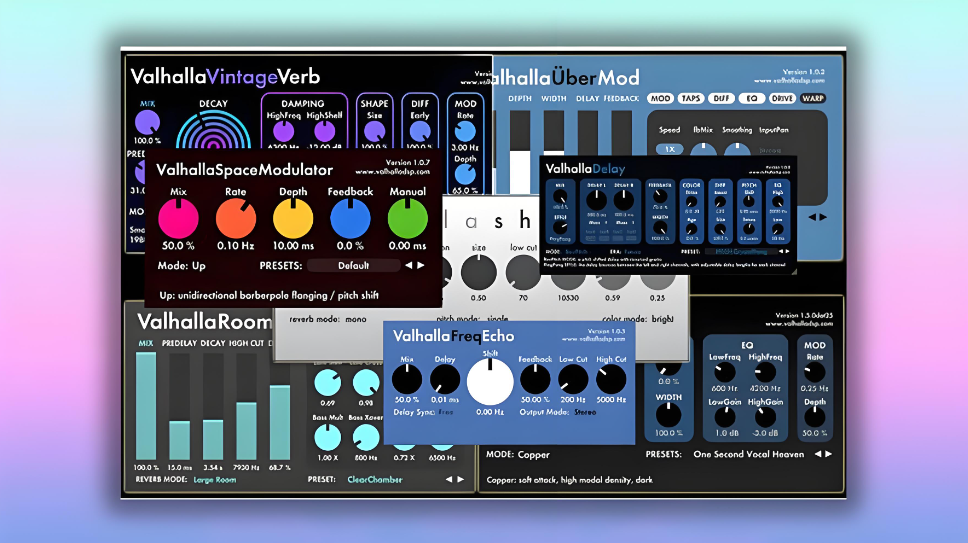Image resolution: width=968 pixels, height=543 pixels.
Task: Step back from One Second Vocal Heaven preset
Action: (818, 454)
